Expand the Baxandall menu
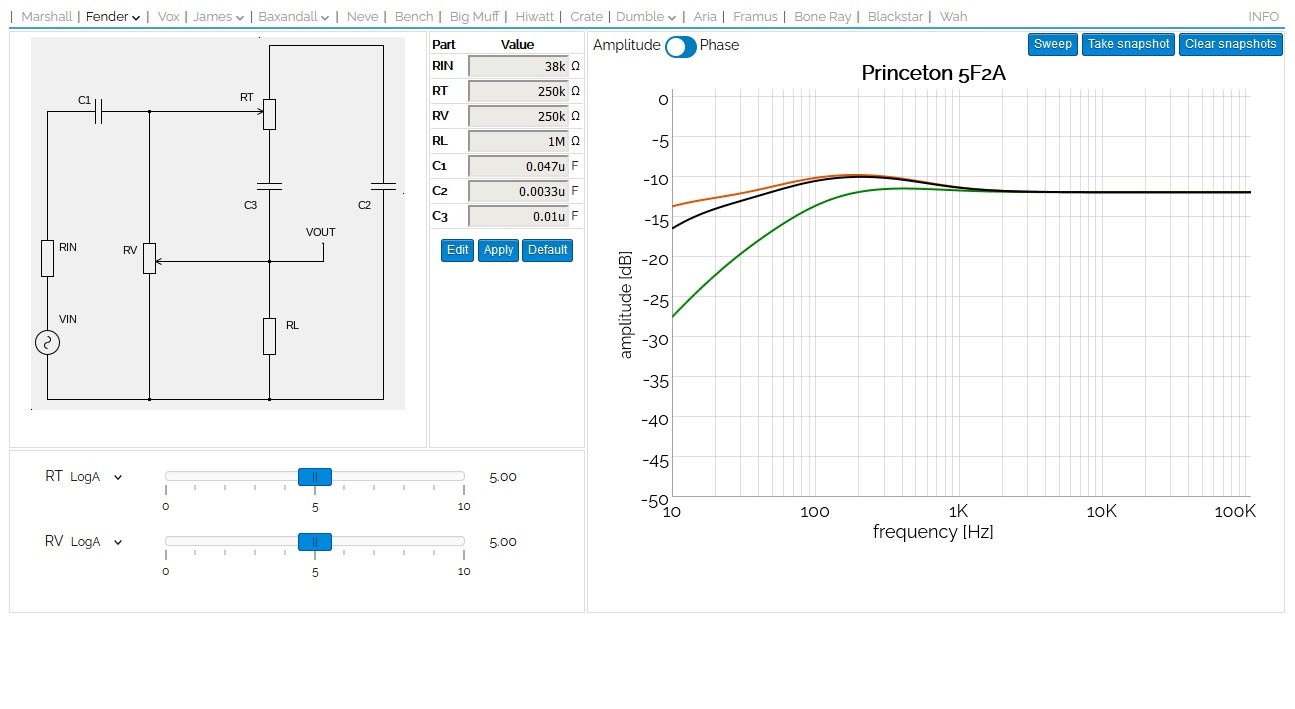 pyautogui.click(x=294, y=17)
